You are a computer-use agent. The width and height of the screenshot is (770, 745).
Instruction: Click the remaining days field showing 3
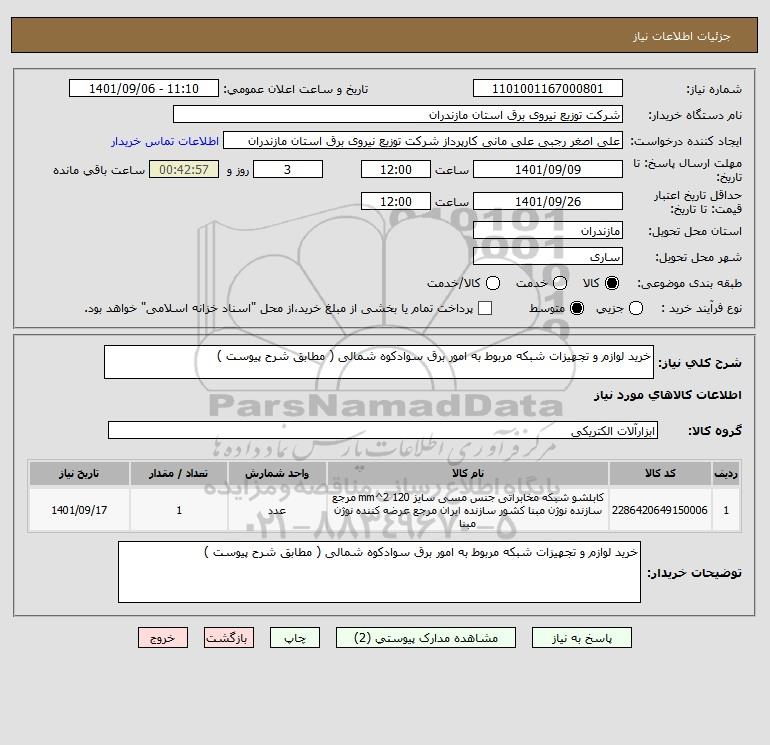pos(288,169)
